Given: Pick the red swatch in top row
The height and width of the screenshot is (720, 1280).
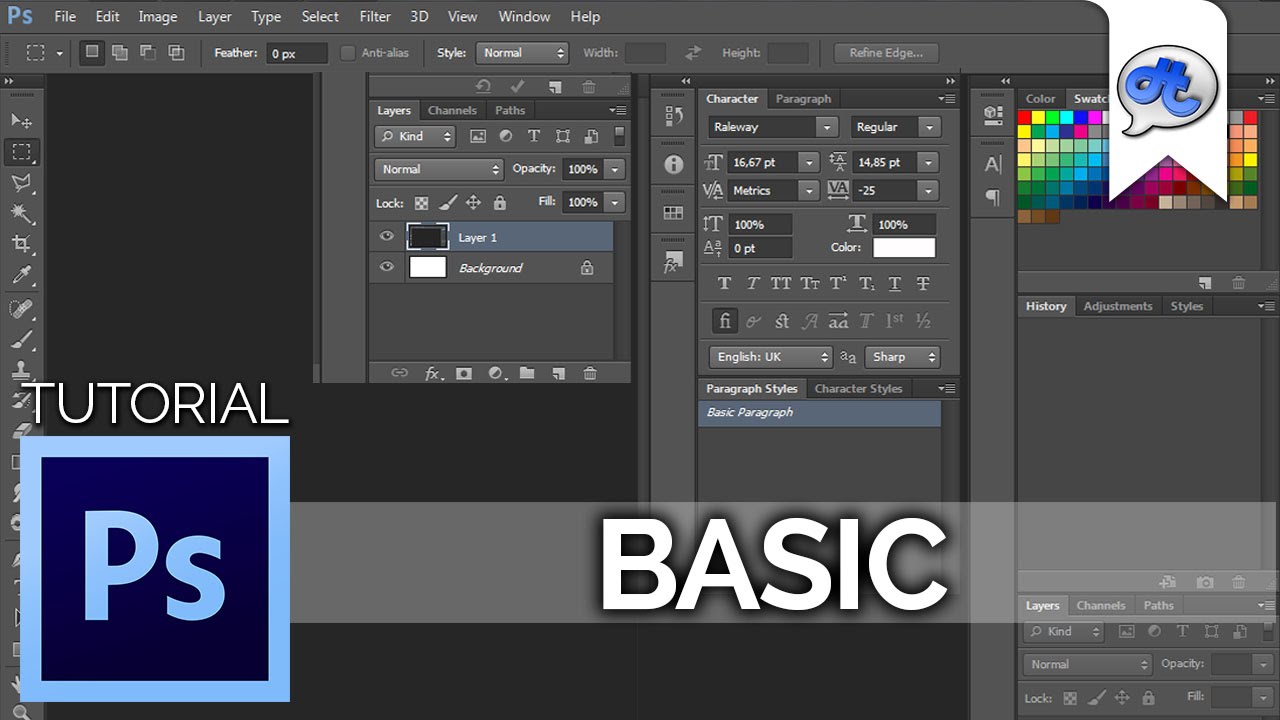Looking at the screenshot, I should (1024, 118).
